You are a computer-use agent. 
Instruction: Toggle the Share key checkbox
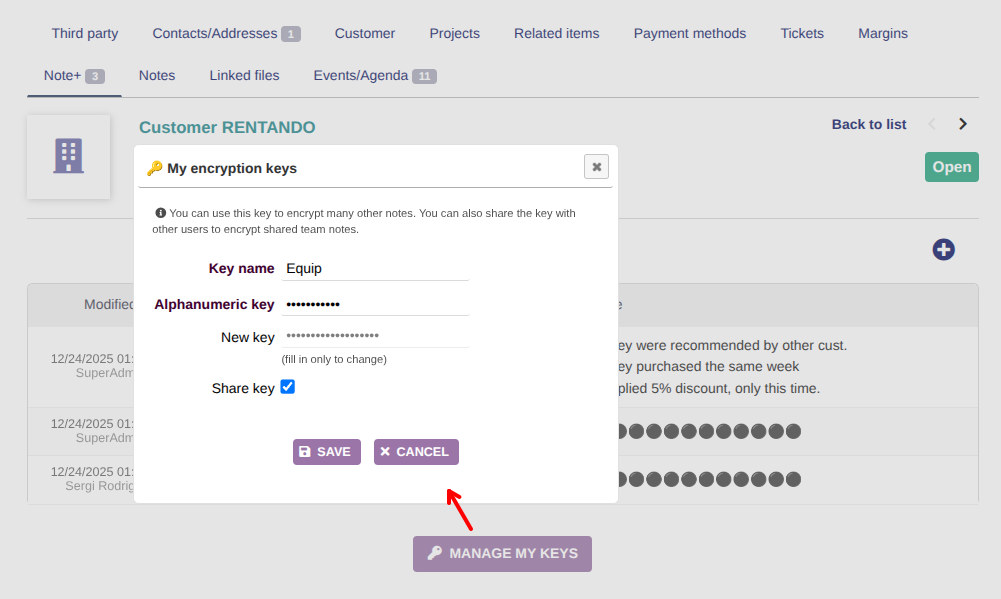[288, 387]
